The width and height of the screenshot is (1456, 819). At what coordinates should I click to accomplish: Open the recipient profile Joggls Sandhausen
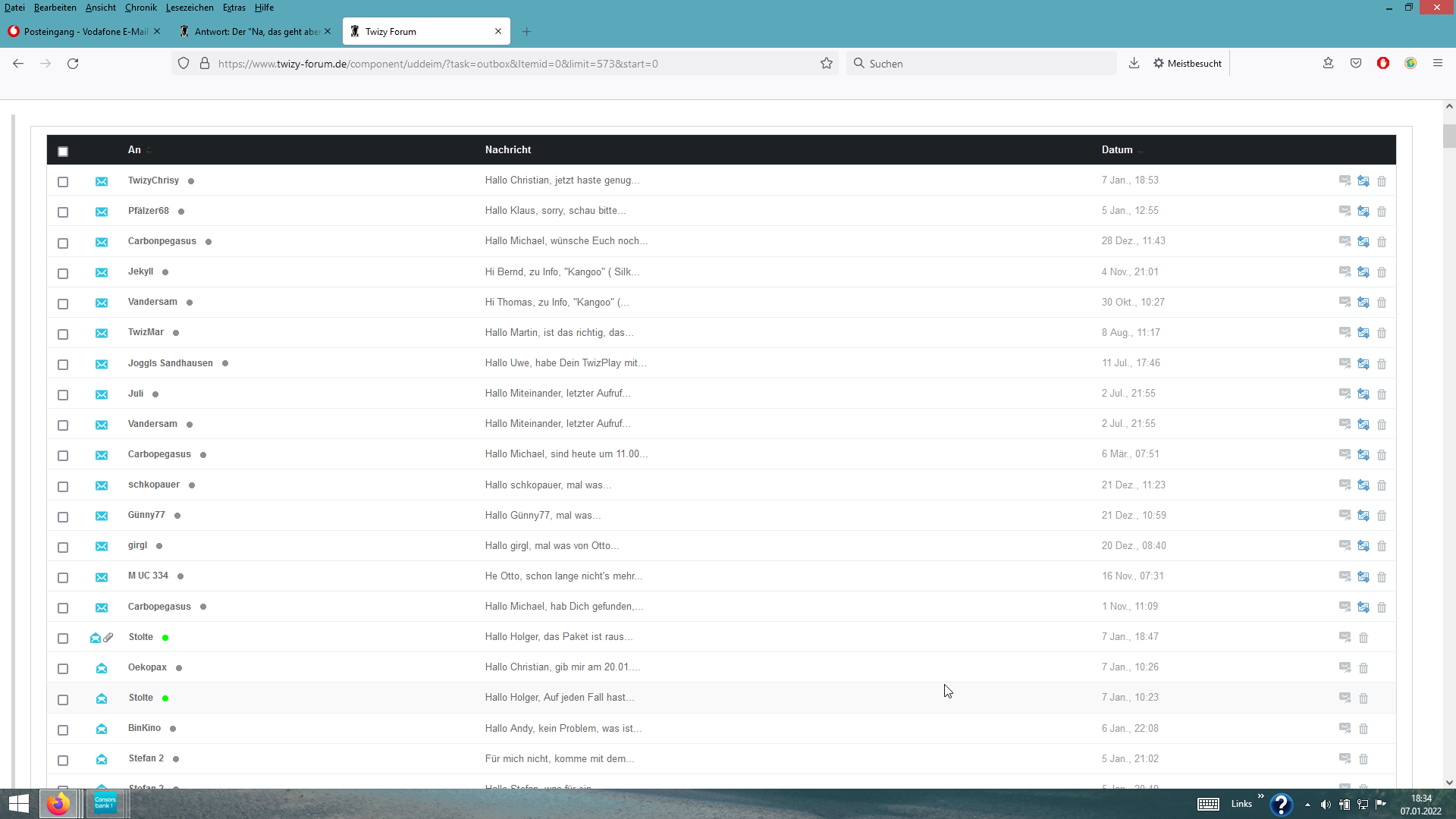pos(170,363)
